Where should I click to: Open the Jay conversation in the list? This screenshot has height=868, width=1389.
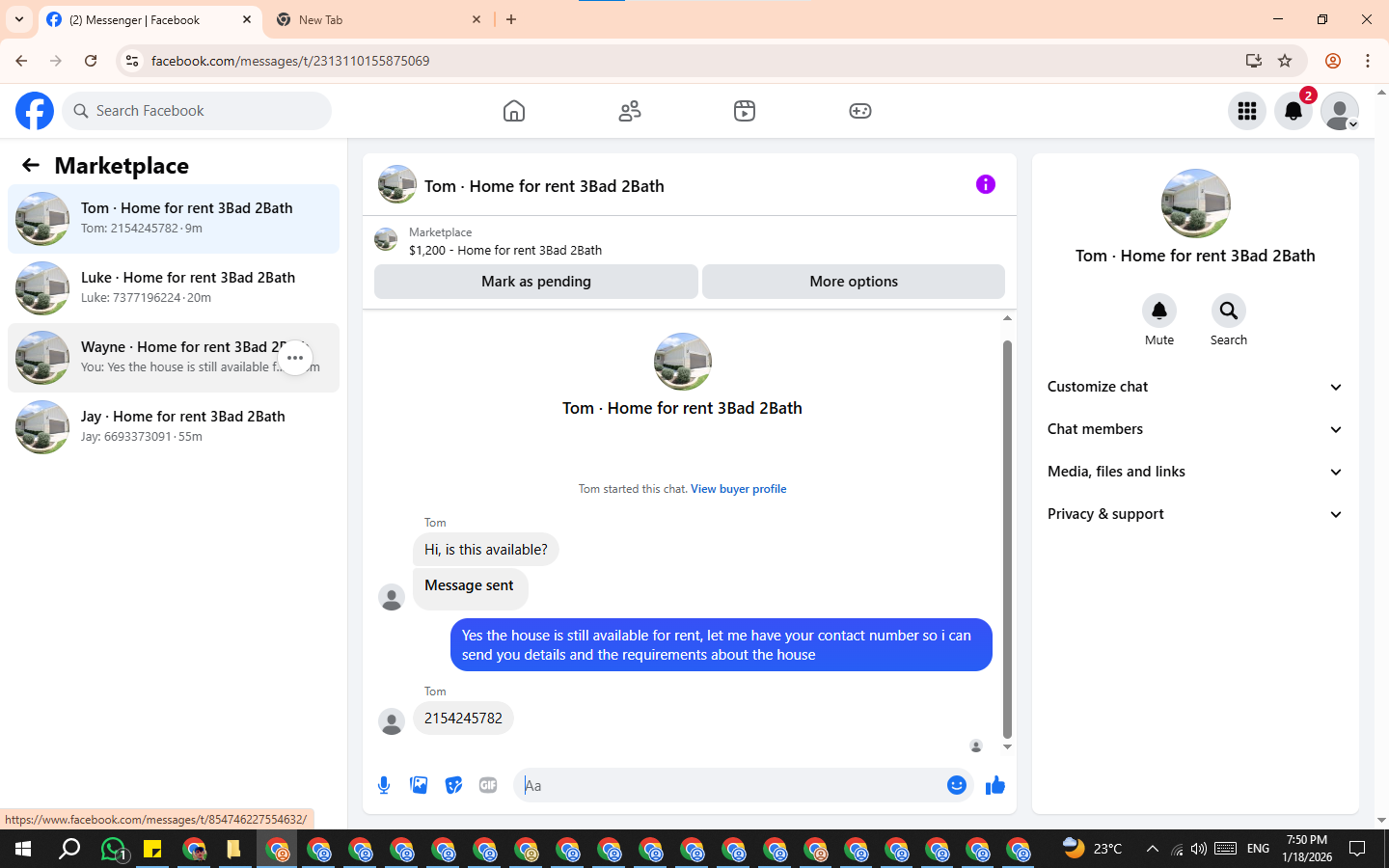coord(174,427)
